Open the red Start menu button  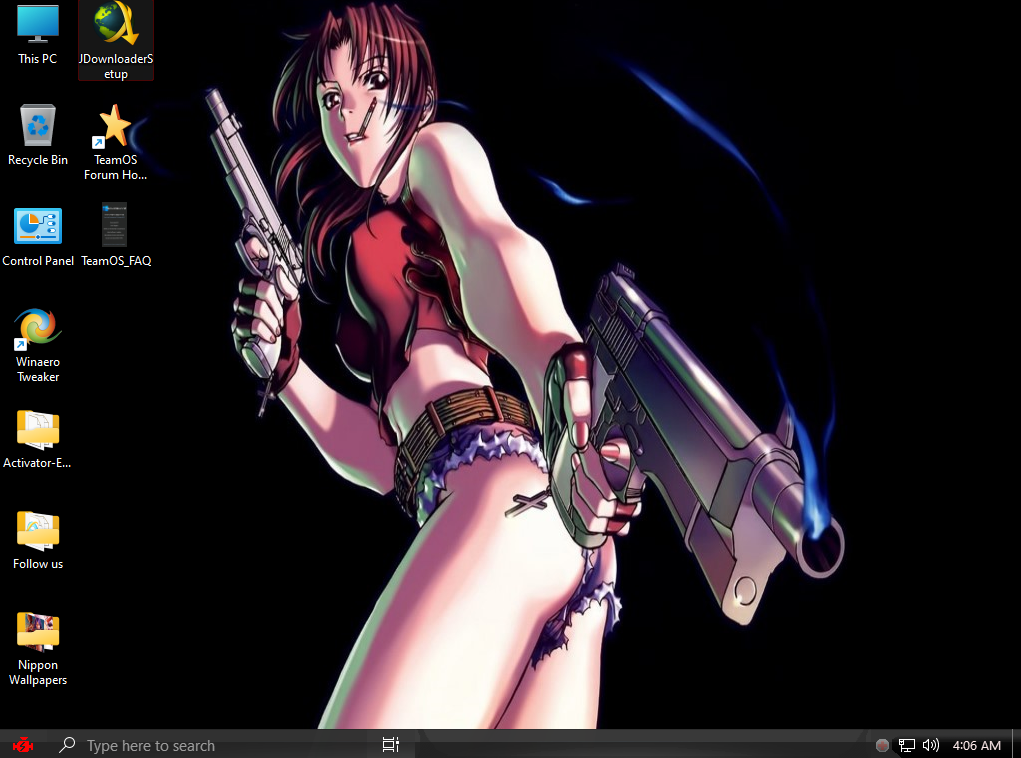pos(22,744)
